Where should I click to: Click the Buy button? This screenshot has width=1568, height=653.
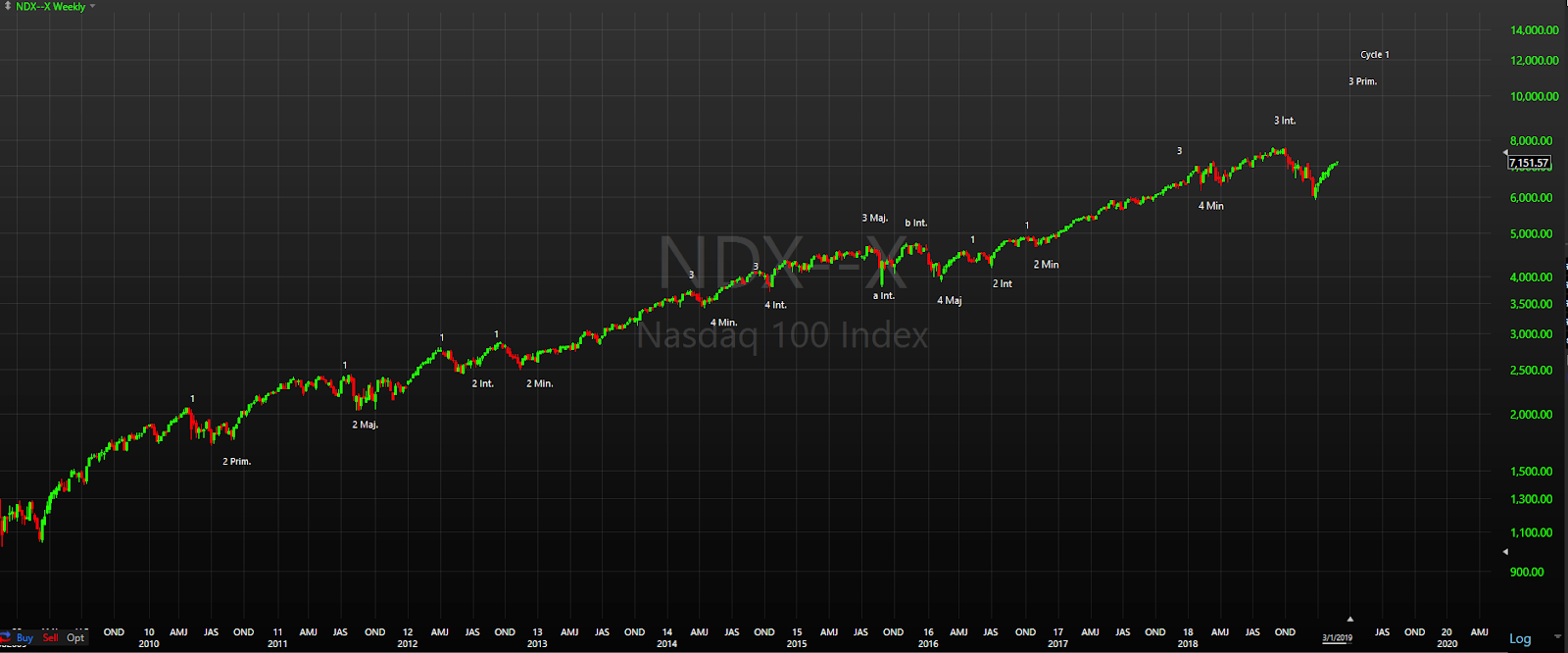24,637
